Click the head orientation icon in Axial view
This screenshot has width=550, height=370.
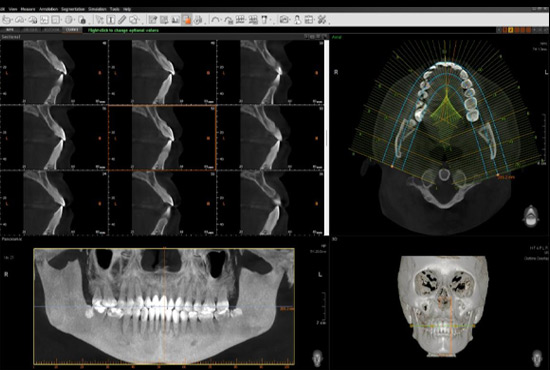click(531, 216)
